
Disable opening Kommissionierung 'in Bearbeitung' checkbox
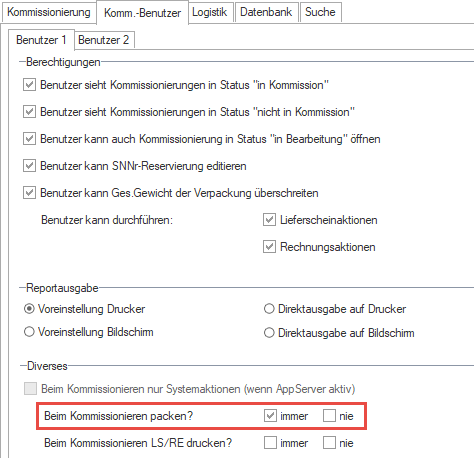point(29,139)
